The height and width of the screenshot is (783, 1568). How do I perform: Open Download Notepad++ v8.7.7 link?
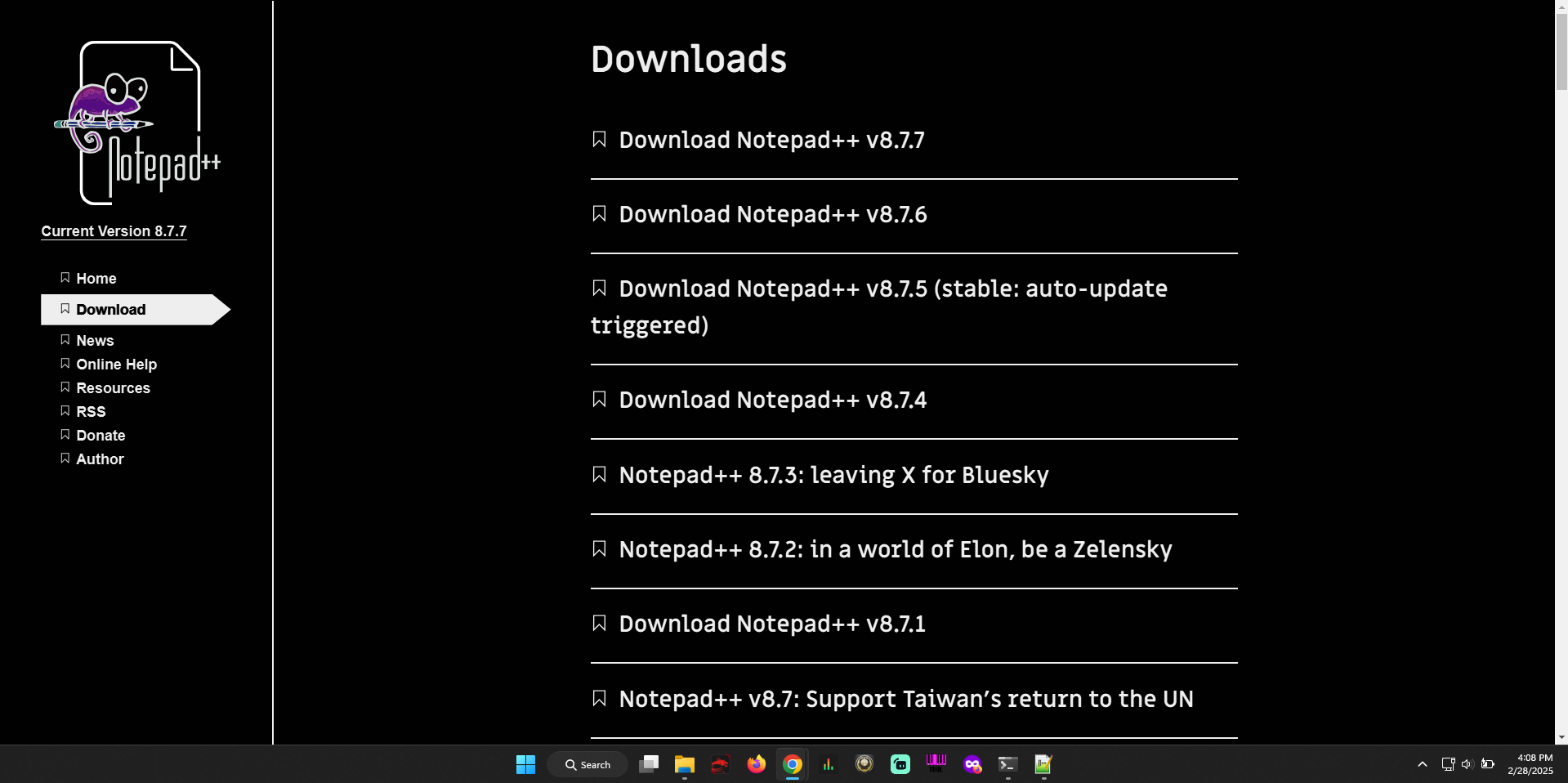(x=771, y=141)
